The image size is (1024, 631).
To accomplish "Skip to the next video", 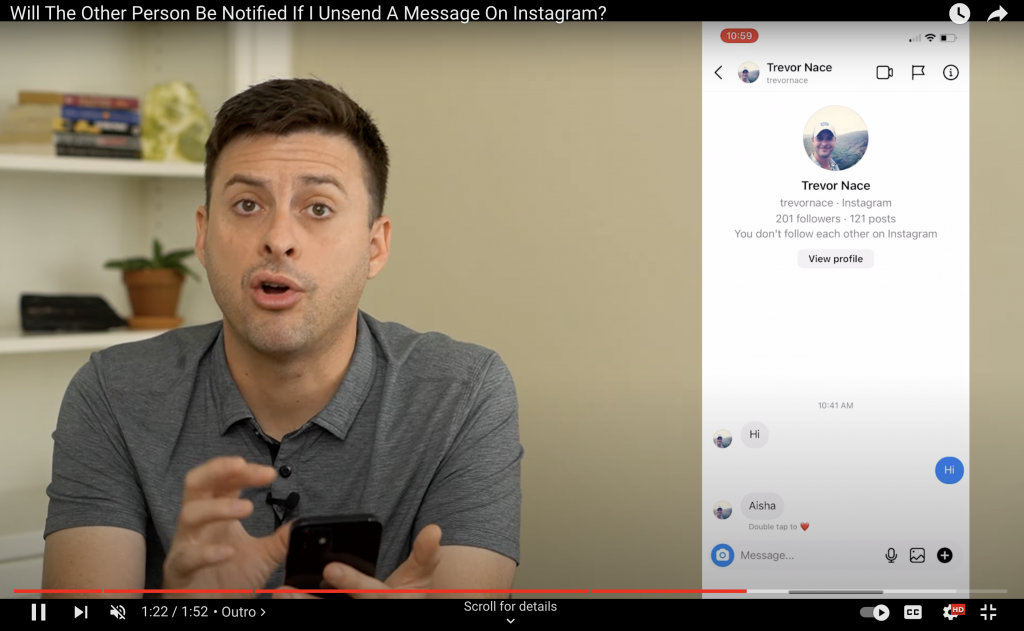I will 81,612.
